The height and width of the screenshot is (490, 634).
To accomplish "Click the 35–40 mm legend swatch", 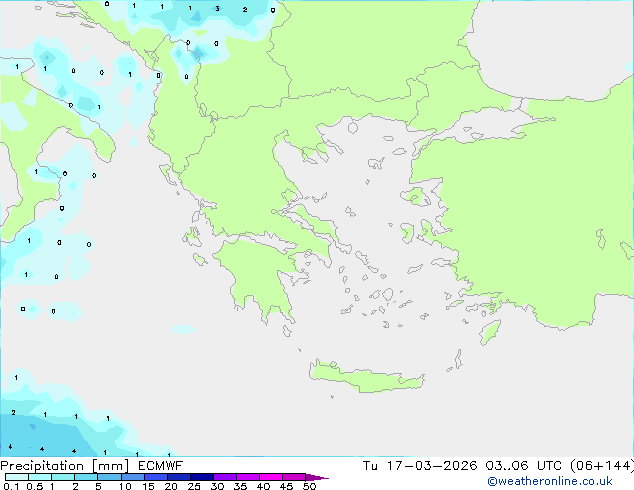I will pyautogui.click(x=247, y=477).
